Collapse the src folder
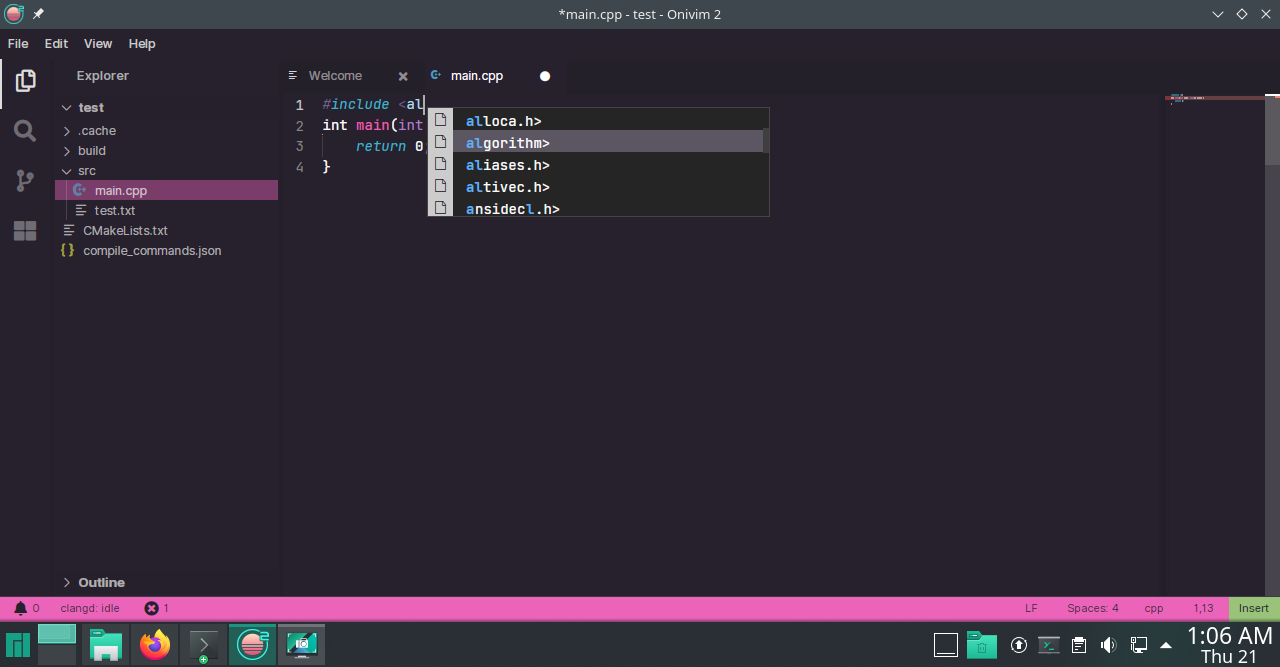Image resolution: width=1280 pixels, height=667 pixels. point(66,170)
